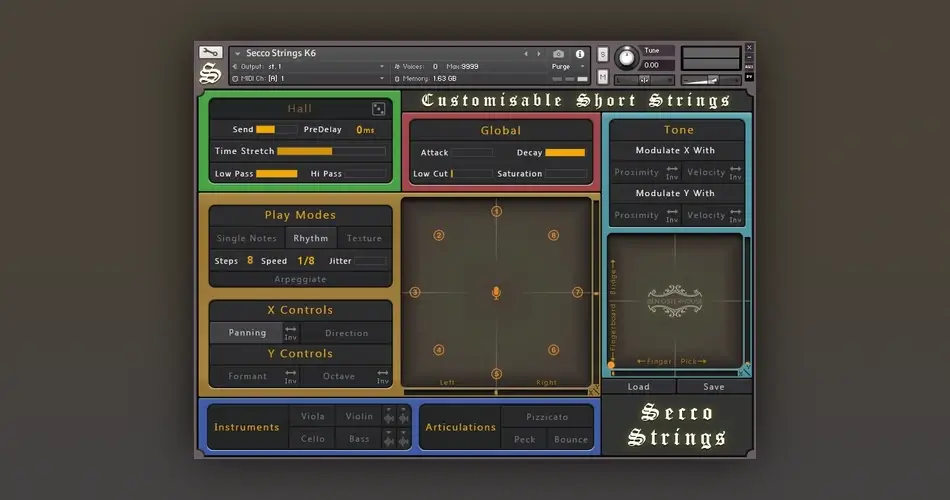Adjust the Time Stretch slider
The width and height of the screenshot is (950, 500).
pos(331,151)
